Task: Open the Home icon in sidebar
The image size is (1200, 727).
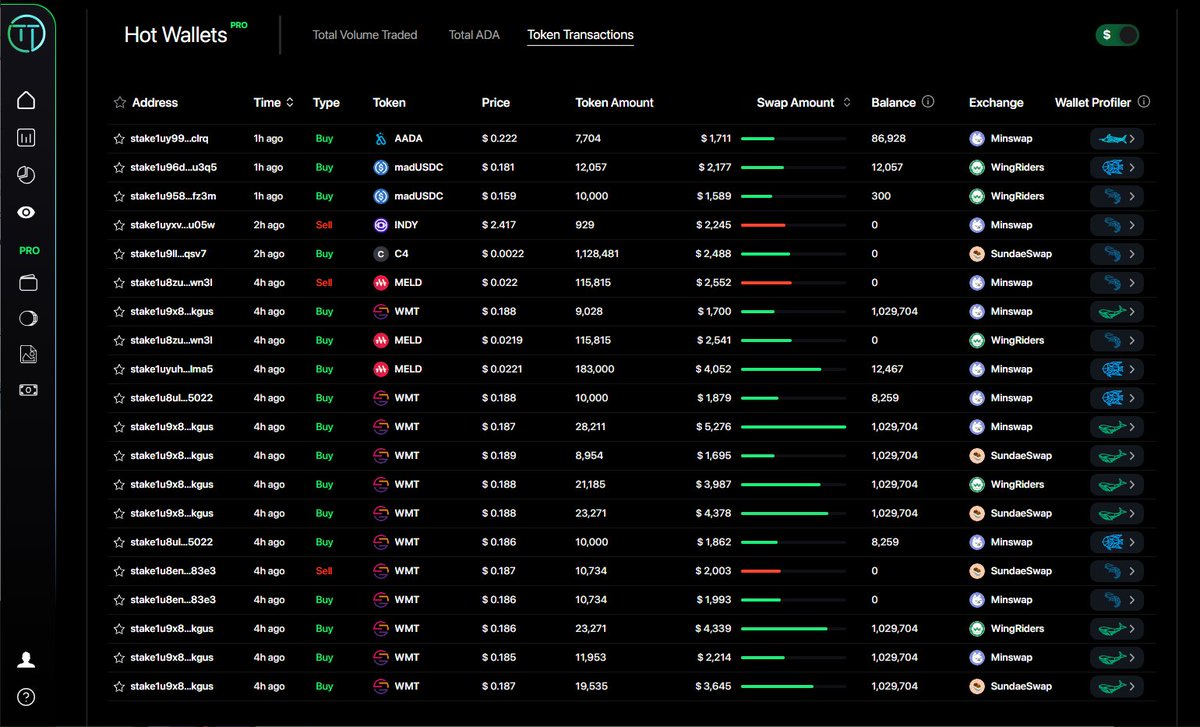Action: tap(27, 100)
